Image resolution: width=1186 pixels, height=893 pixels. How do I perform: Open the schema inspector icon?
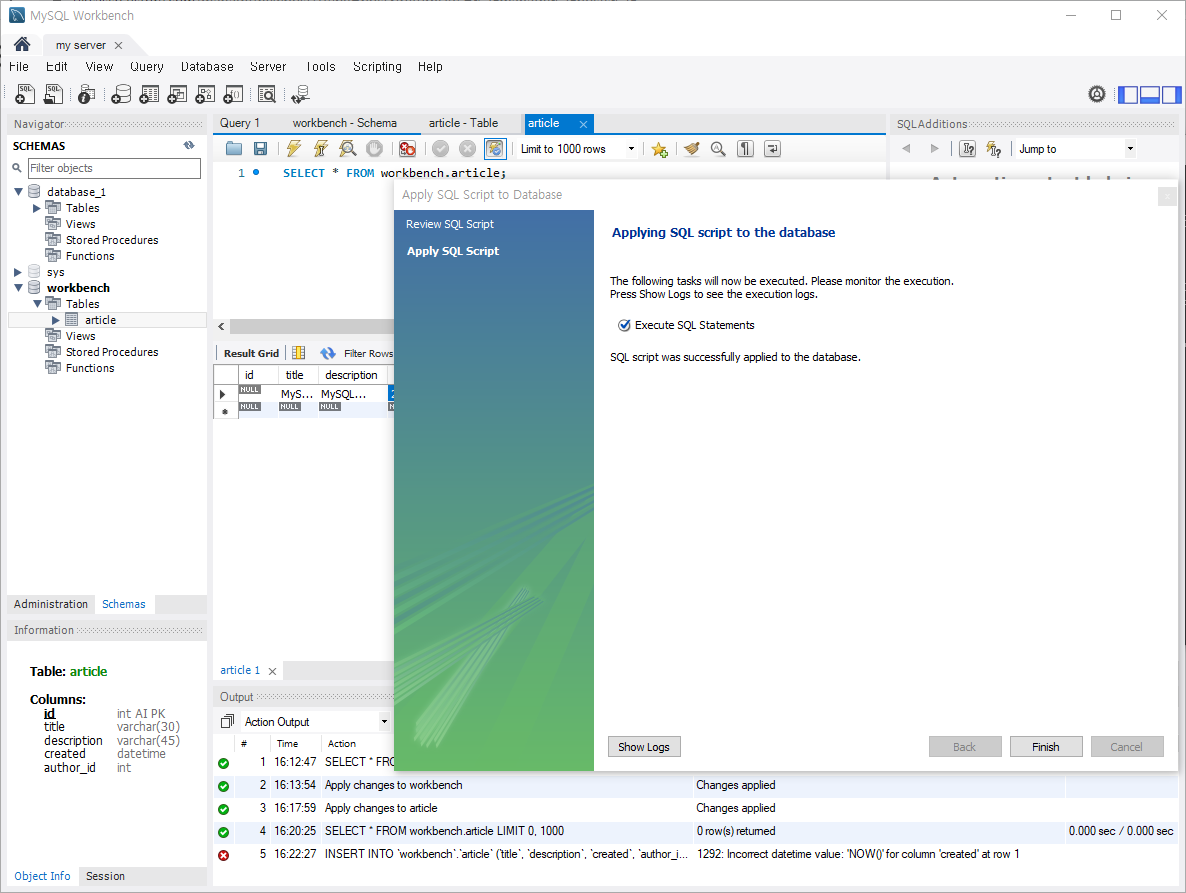[x=86, y=94]
